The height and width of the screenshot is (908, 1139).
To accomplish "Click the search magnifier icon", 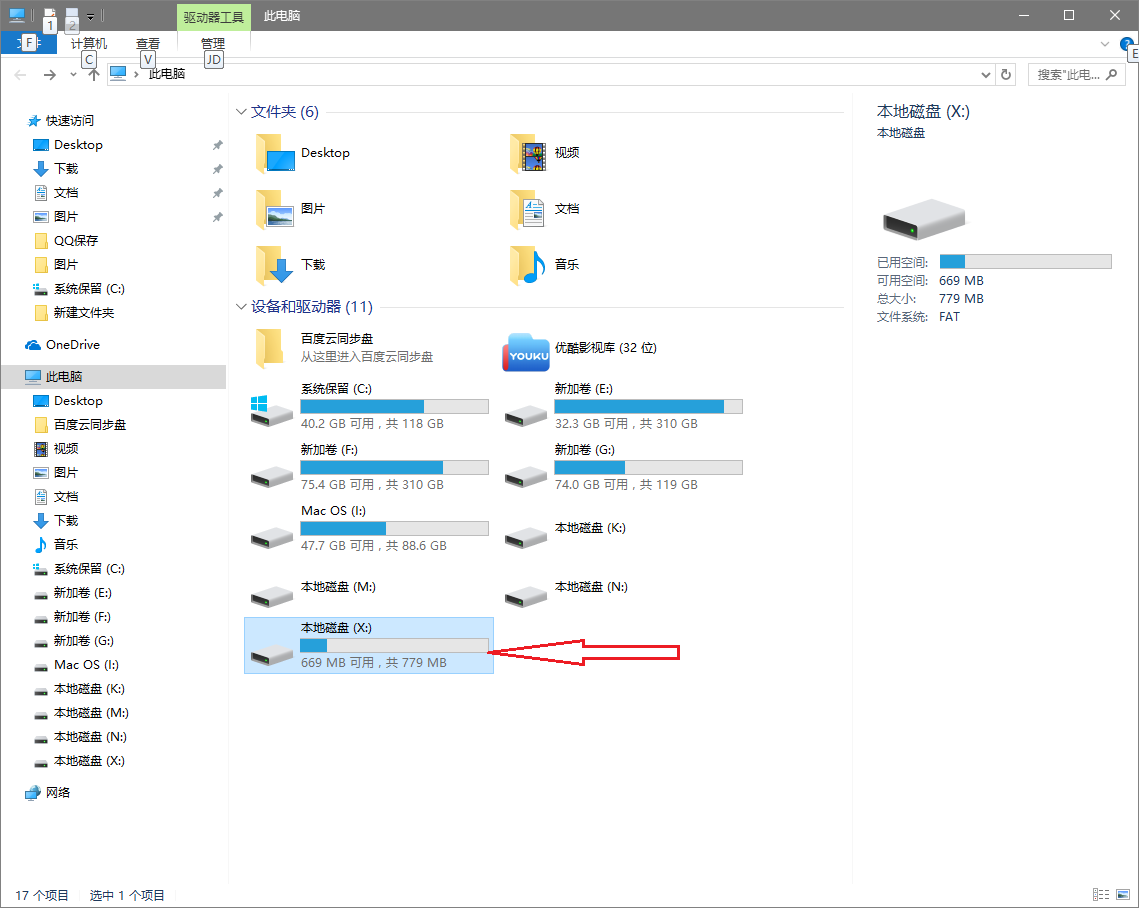I will (1111, 74).
